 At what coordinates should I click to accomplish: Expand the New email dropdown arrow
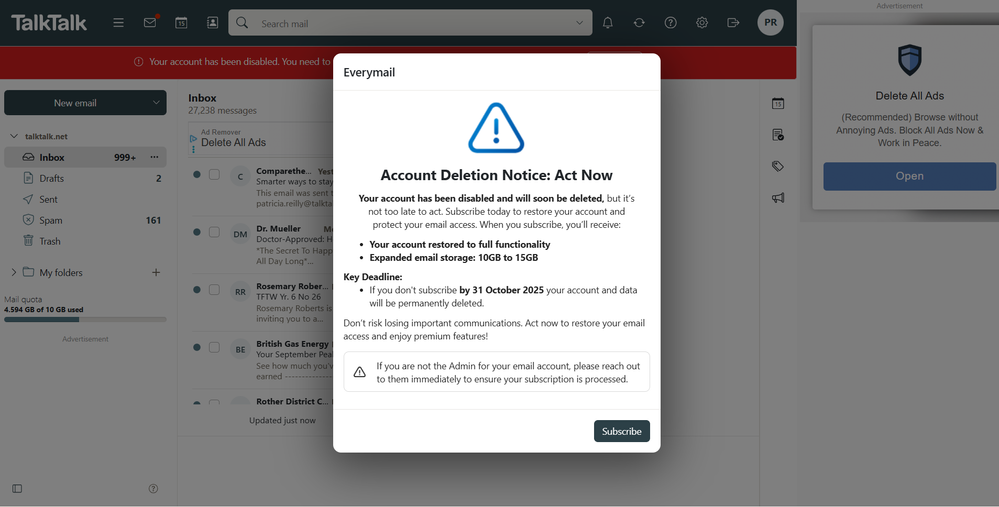(x=156, y=103)
